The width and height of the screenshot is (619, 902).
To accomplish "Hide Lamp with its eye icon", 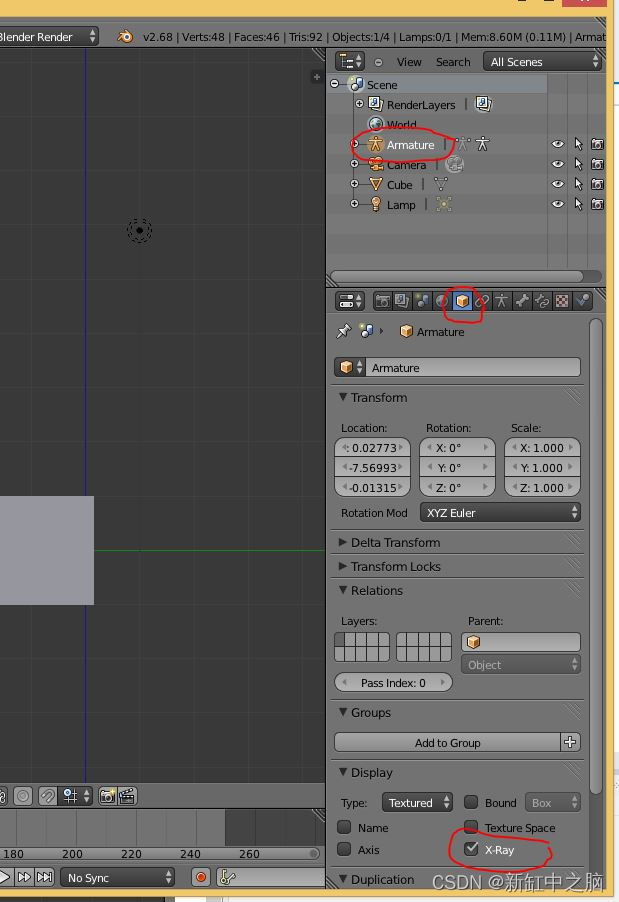I will (x=557, y=204).
